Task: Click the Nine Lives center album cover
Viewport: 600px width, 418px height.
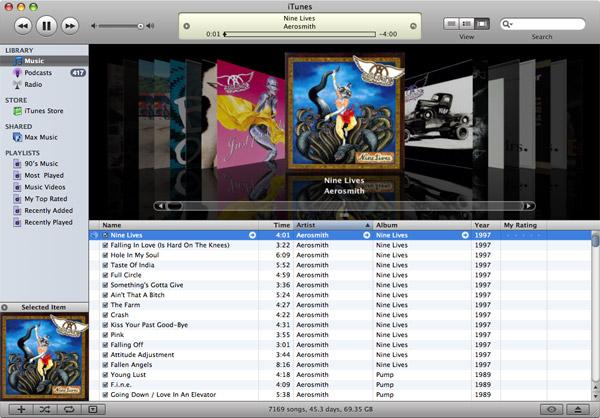Action: pos(344,112)
